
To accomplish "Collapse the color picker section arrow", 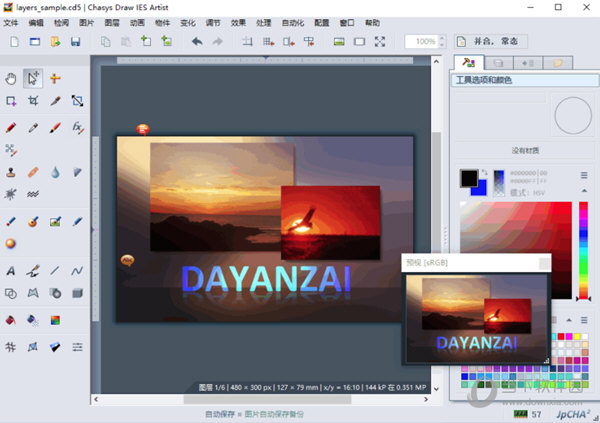I will (x=584, y=190).
